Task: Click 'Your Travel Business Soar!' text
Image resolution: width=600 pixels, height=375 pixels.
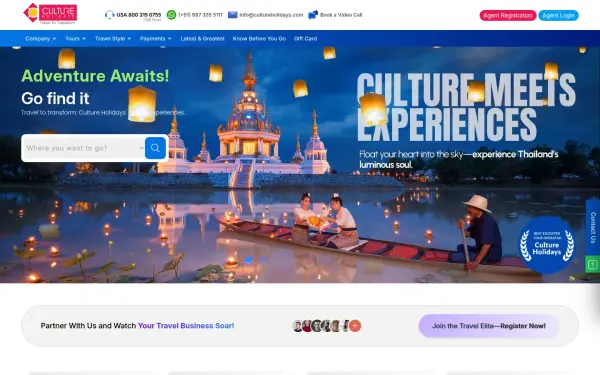Action: (x=186, y=326)
